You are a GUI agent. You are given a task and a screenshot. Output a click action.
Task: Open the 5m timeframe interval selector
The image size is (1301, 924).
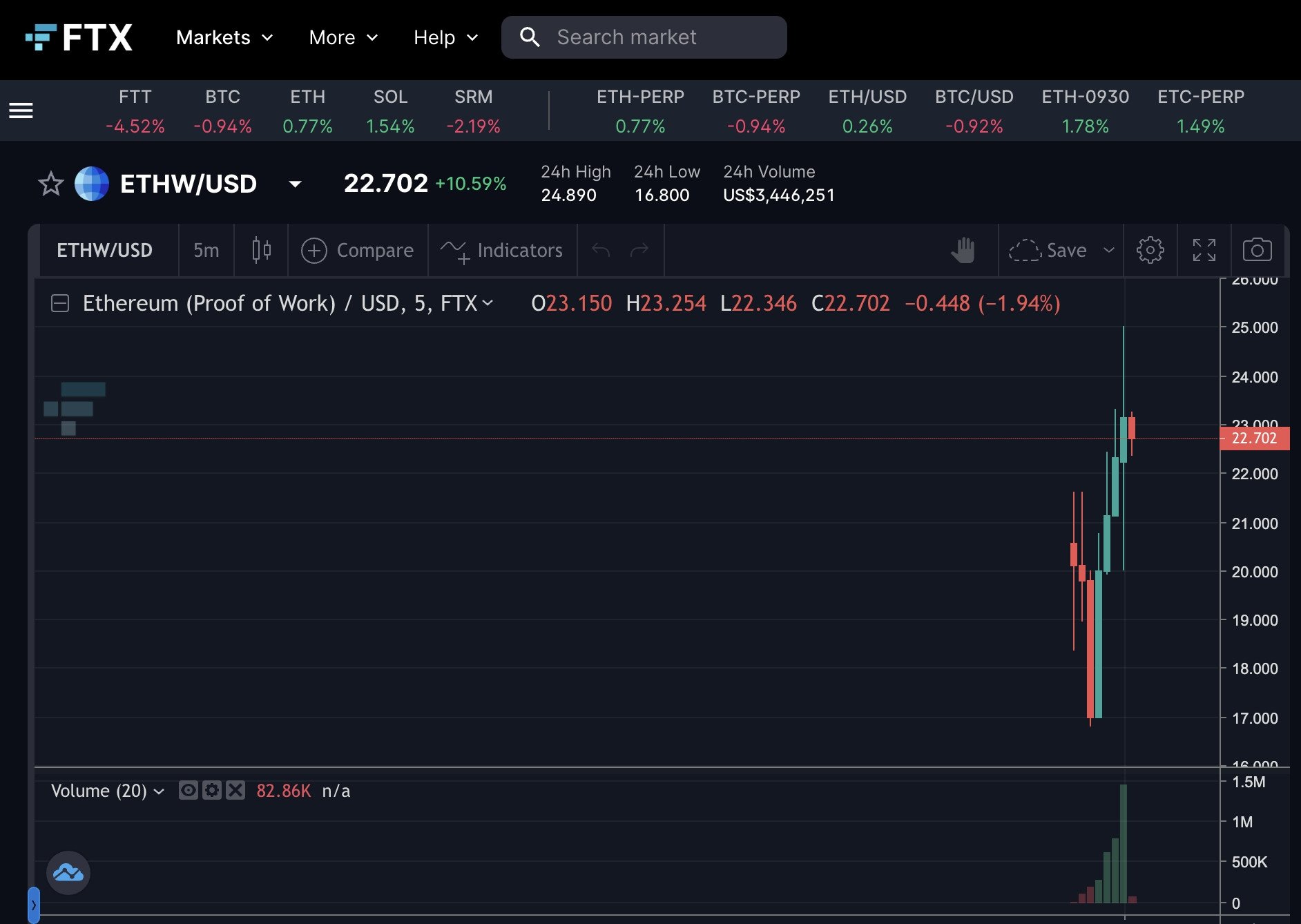click(206, 250)
